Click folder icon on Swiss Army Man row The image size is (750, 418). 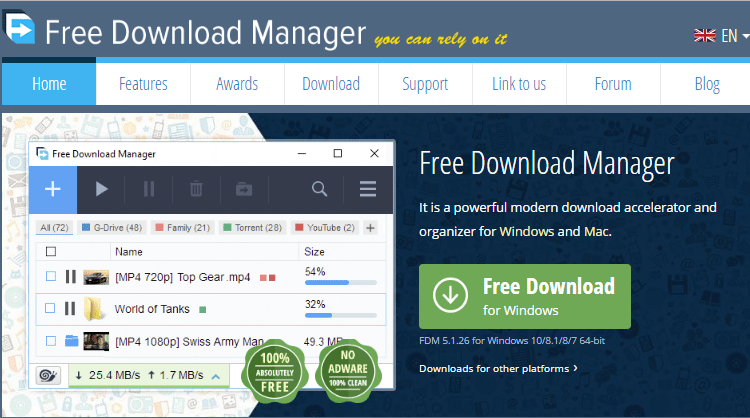click(71, 341)
